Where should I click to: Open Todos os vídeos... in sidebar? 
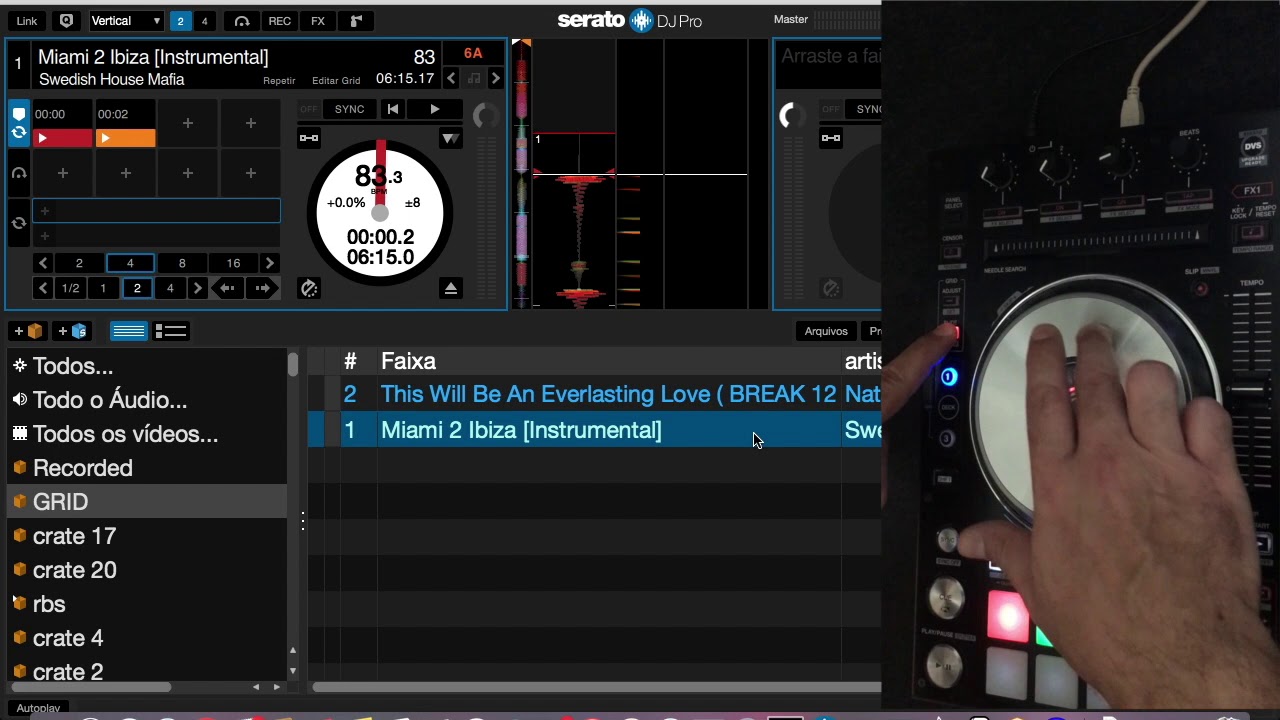pyautogui.click(x=147, y=434)
